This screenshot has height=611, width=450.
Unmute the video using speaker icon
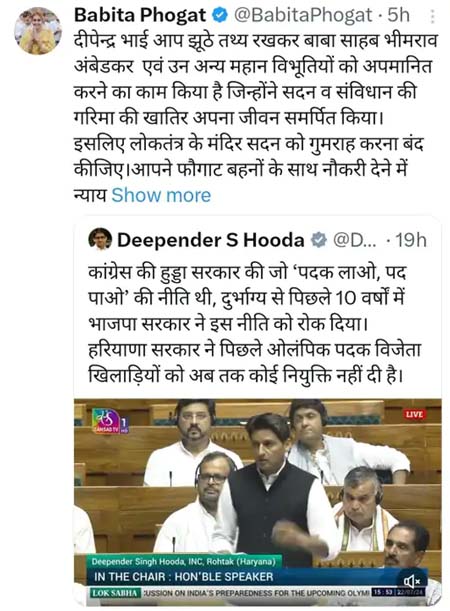(412, 582)
